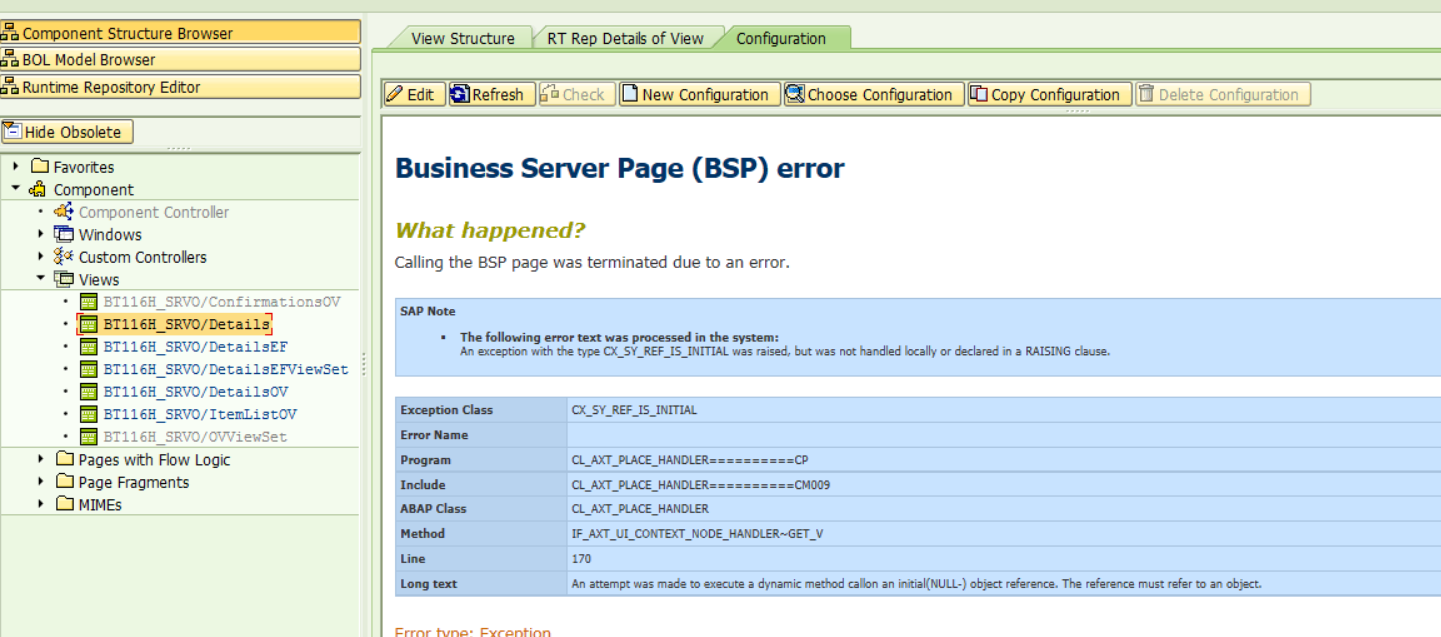Click the Copy Configuration button

(x=1048, y=94)
